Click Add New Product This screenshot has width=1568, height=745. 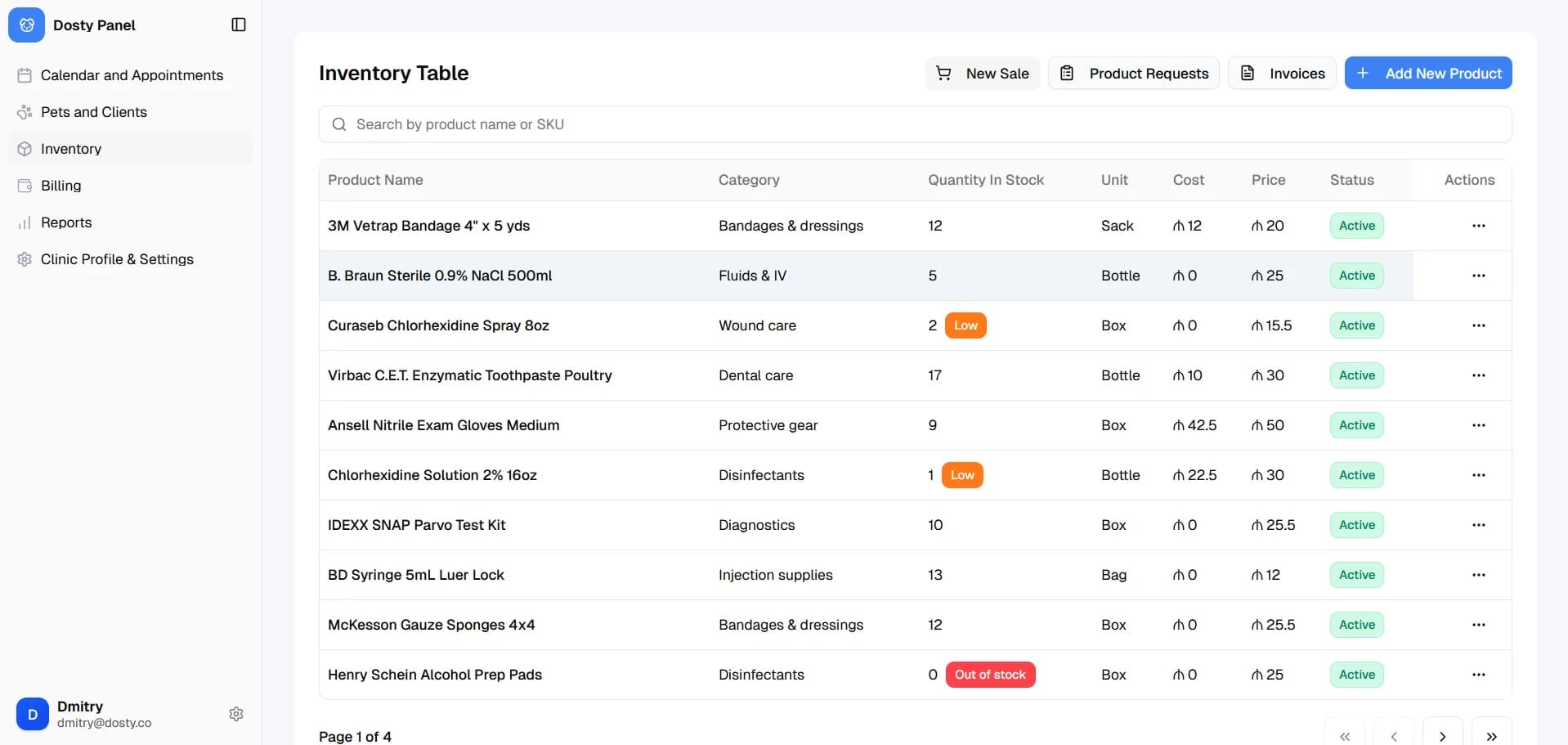(1428, 74)
